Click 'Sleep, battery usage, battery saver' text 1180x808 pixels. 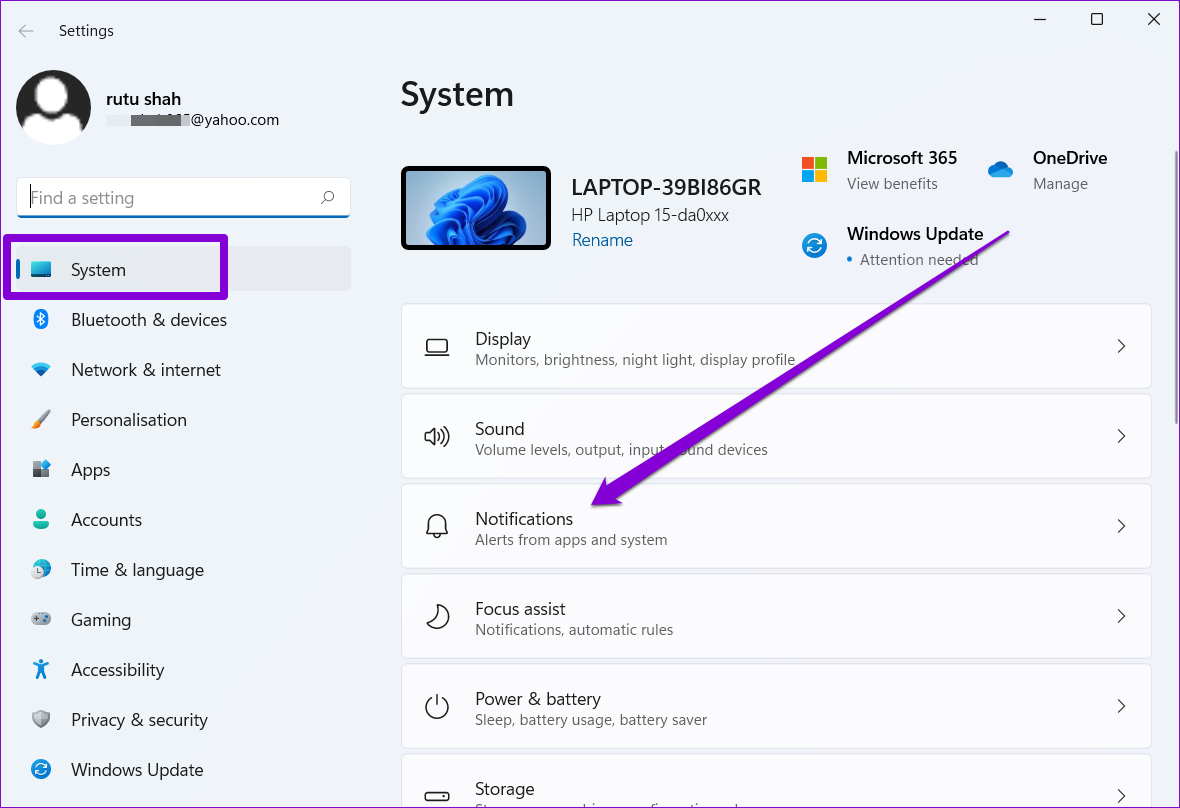(x=591, y=720)
